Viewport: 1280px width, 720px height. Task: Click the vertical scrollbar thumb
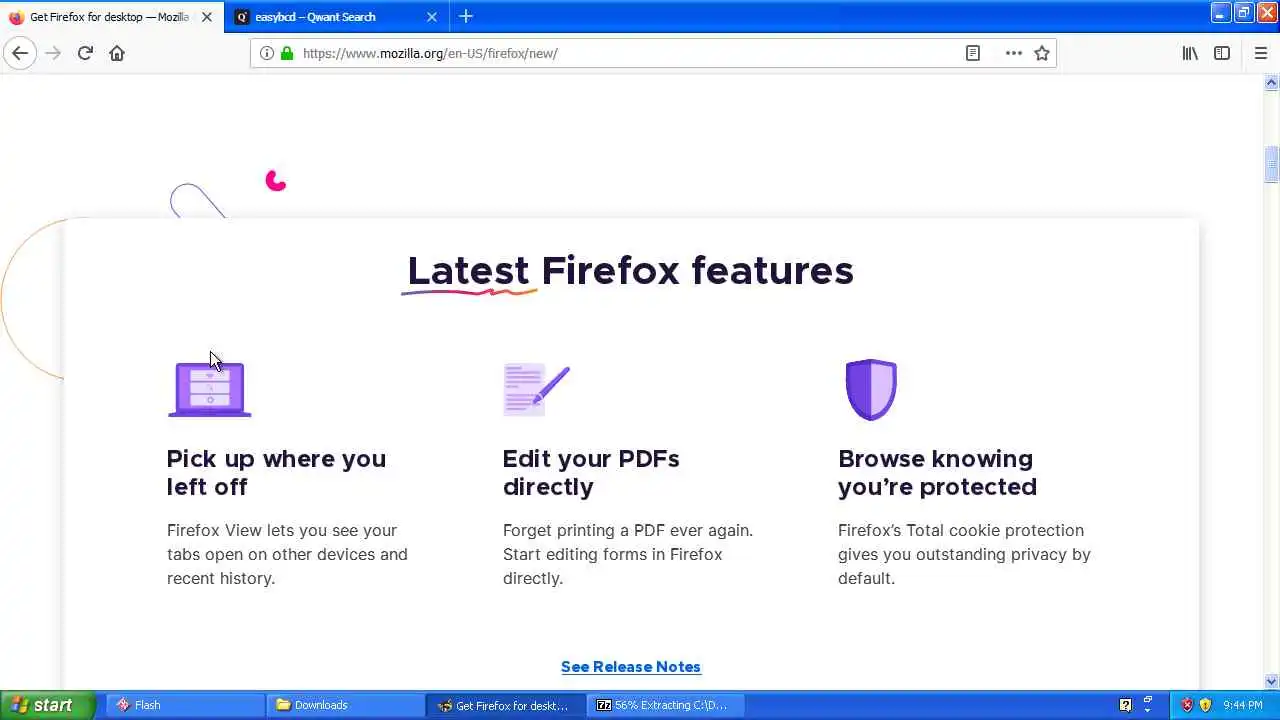coord(1271,165)
